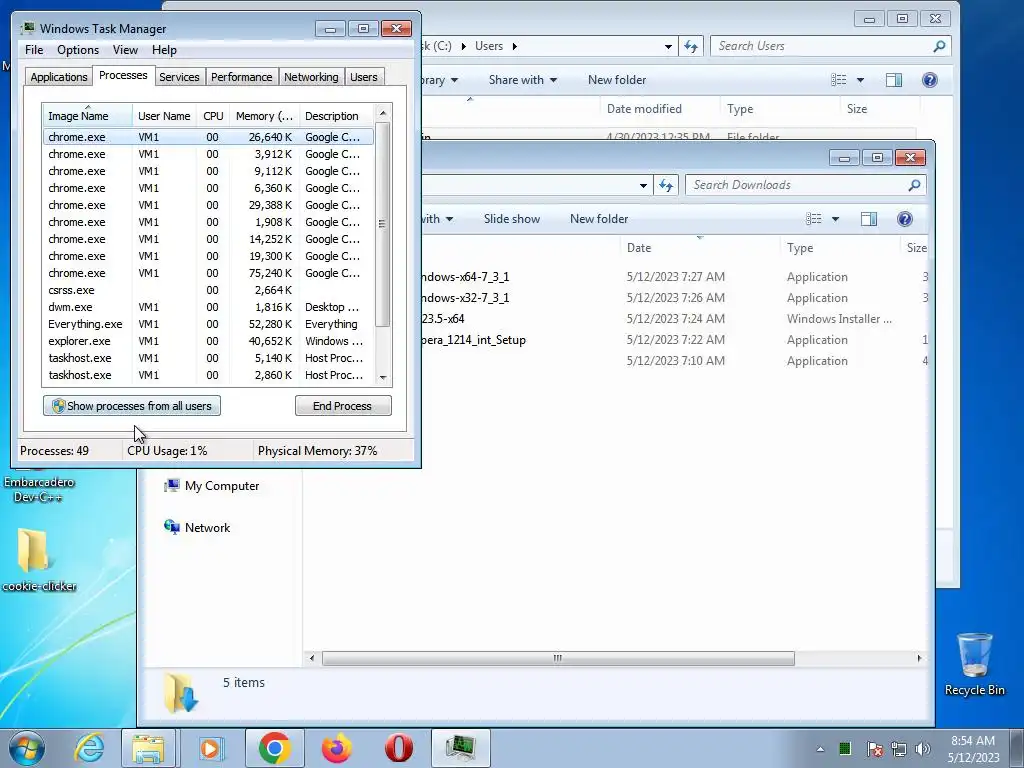Sort processes by Memory column
The image size is (1024, 768).
click(x=264, y=116)
